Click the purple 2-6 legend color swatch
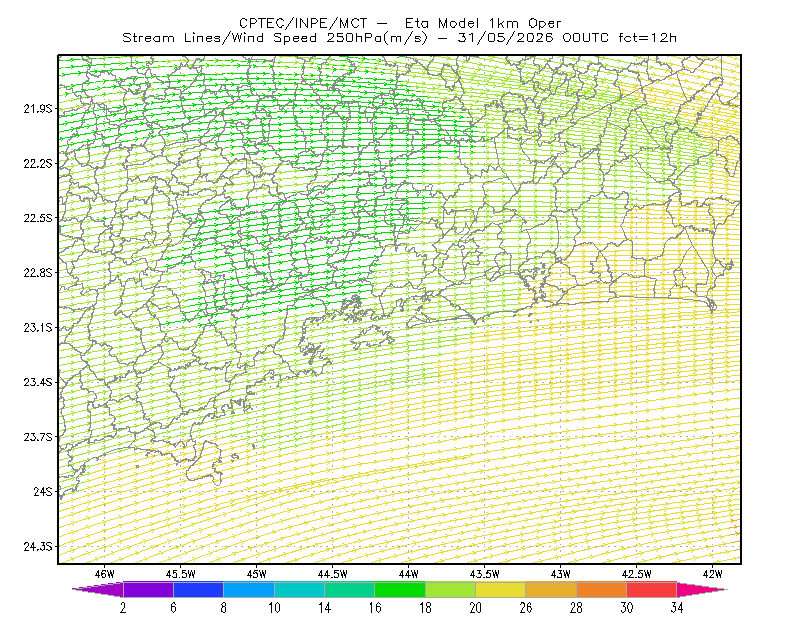The width and height of the screenshot is (800, 618). (148, 589)
